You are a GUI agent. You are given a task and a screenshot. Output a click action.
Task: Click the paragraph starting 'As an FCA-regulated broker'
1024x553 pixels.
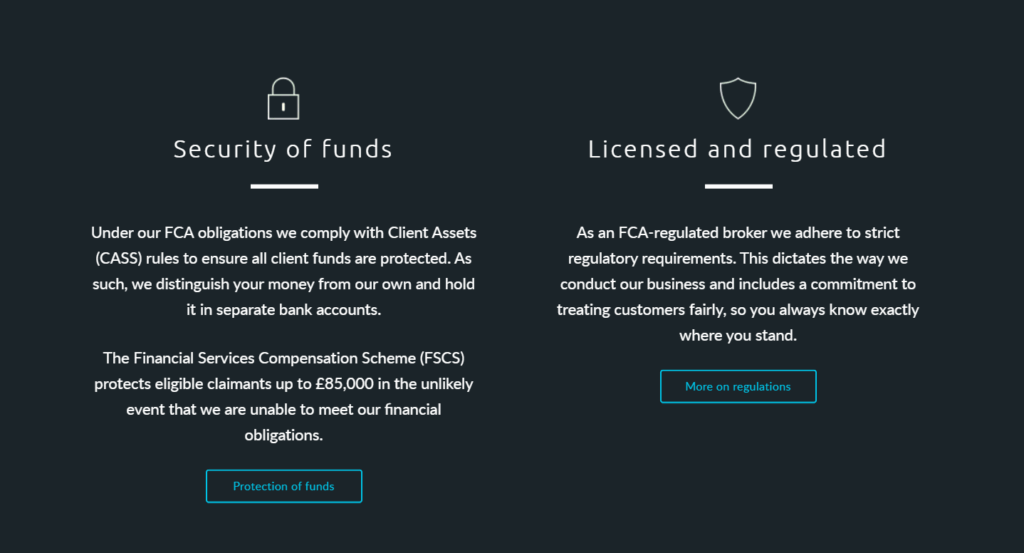(738, 283)
